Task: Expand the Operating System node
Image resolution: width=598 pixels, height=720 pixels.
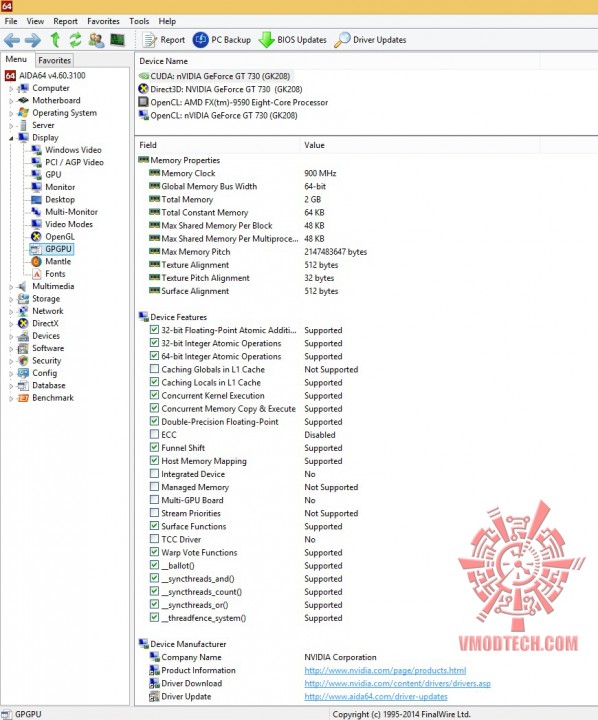Action: click(11, 113)
